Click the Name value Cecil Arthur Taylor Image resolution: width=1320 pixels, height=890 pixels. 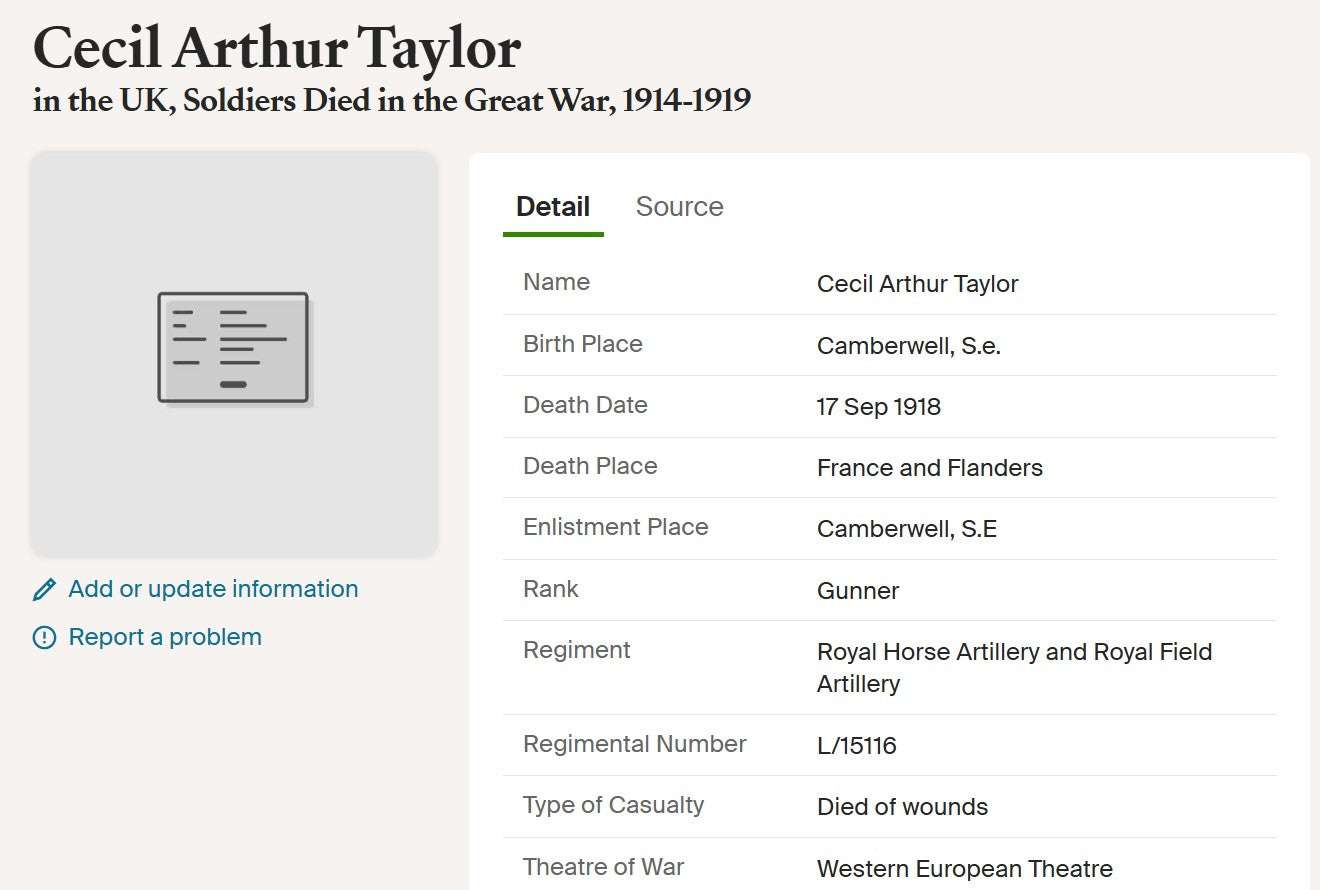[x=917, y=284]
